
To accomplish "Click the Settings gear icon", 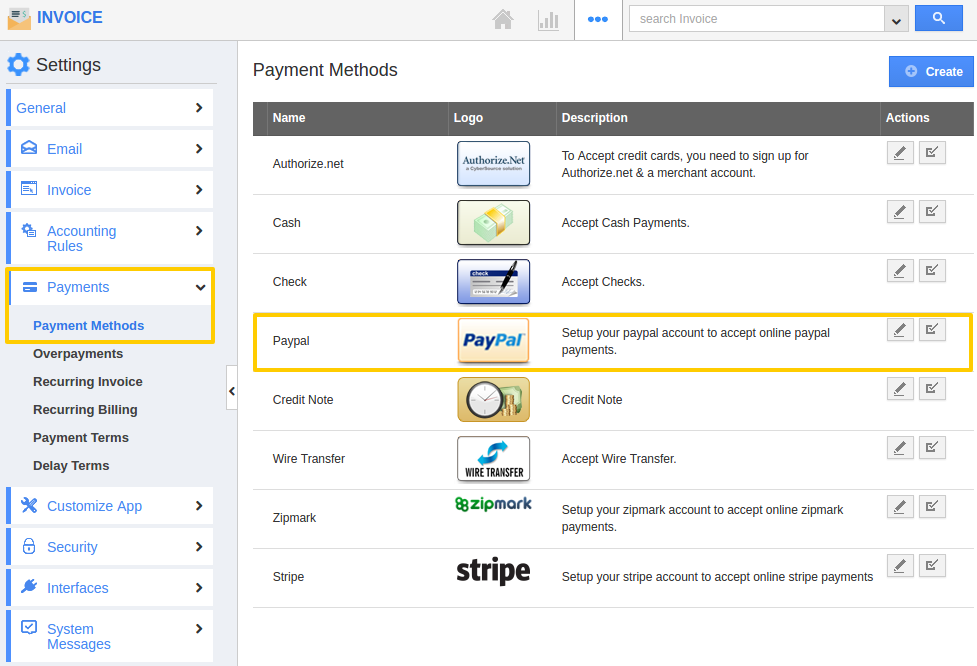I will pos(18,64).
